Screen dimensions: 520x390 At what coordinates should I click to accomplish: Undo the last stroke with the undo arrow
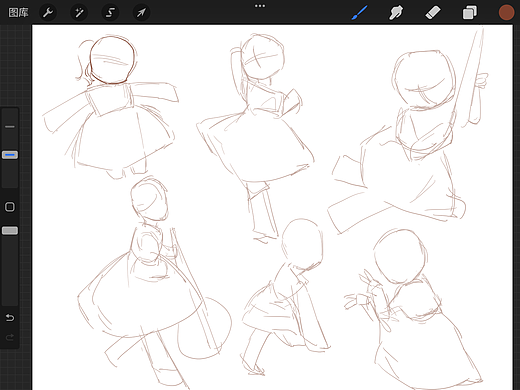click(10, 318)
